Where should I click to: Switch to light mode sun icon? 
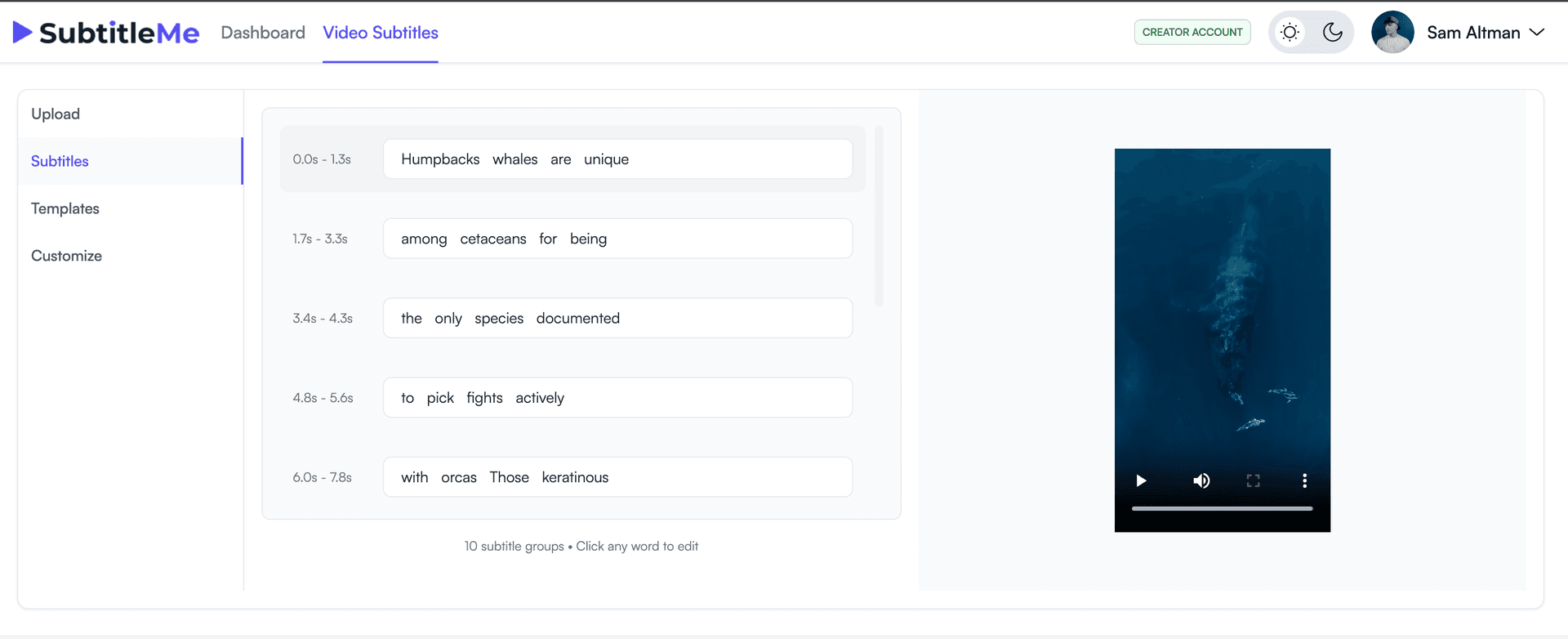(1290, 33)
